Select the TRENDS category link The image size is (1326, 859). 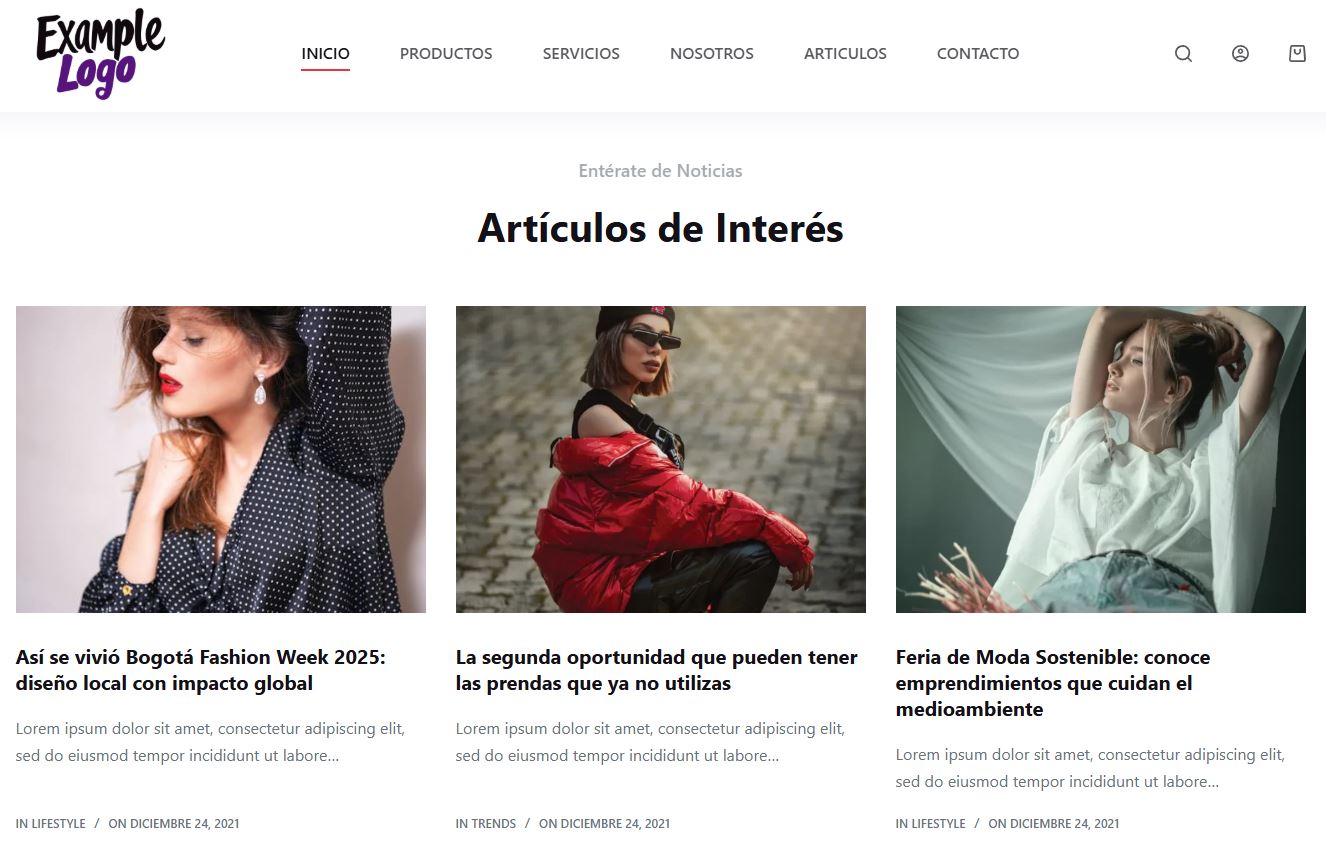[494, 824]
